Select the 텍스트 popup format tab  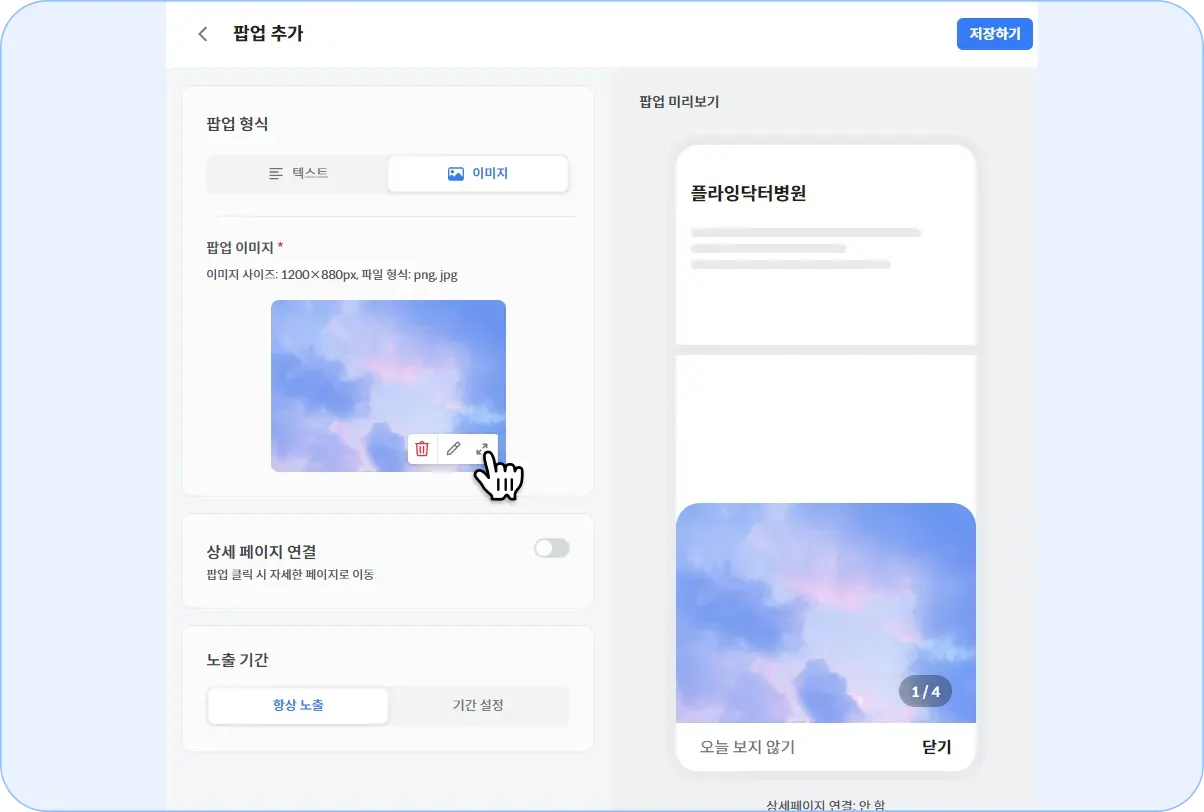pyautogui.click(x=298, y=173)
